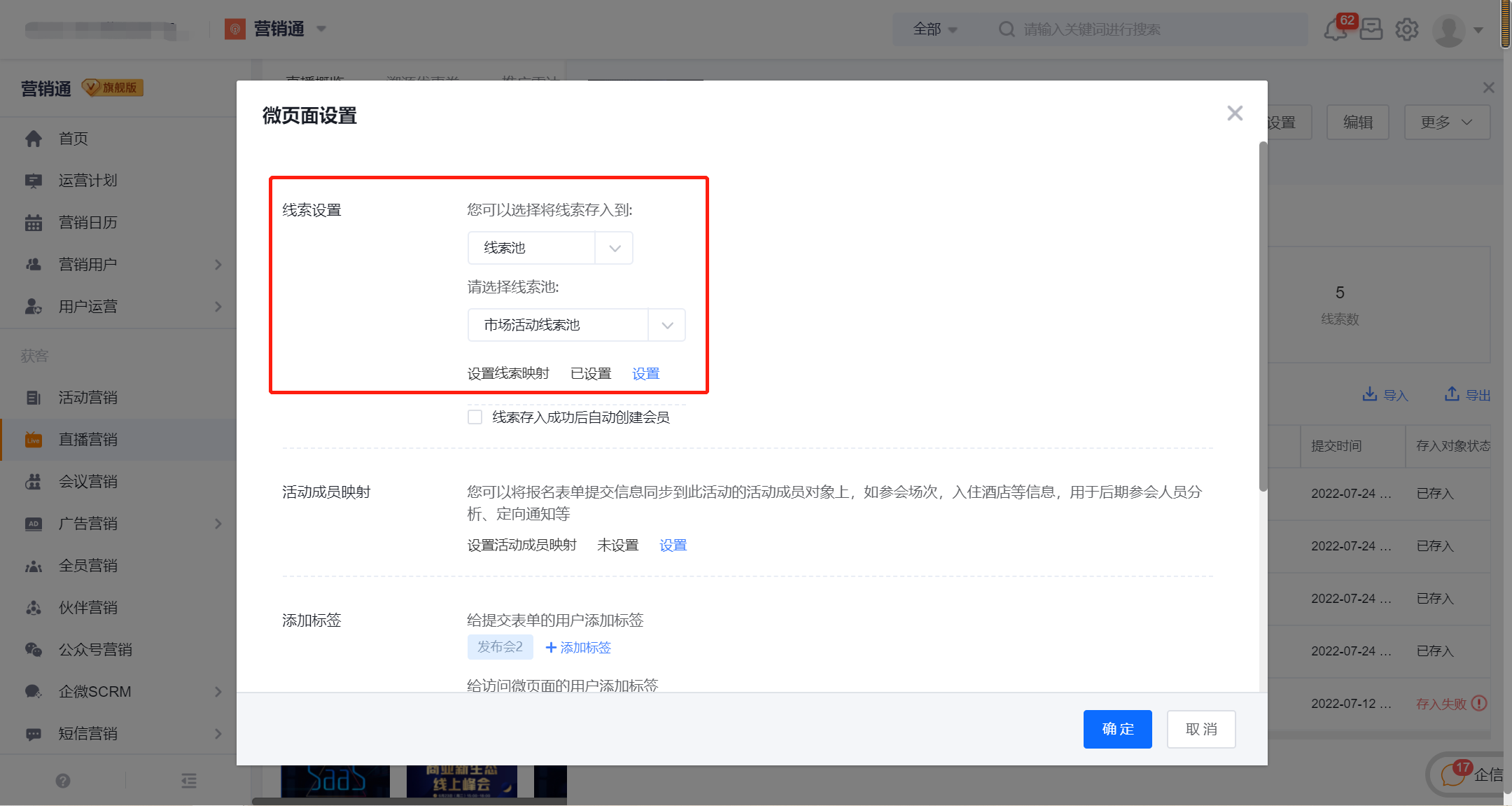Click the 短信营销 message icon
The image size is (1512, 806).
[x=34, y=734]
